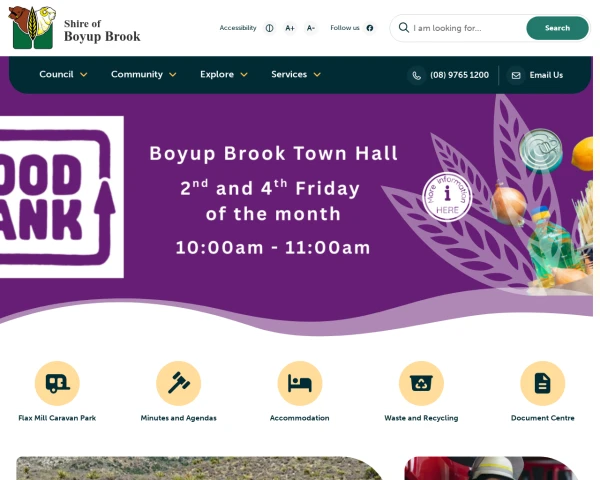The image size is (600, 480).
Task: Click the phone handset icon
Action: 417,75
